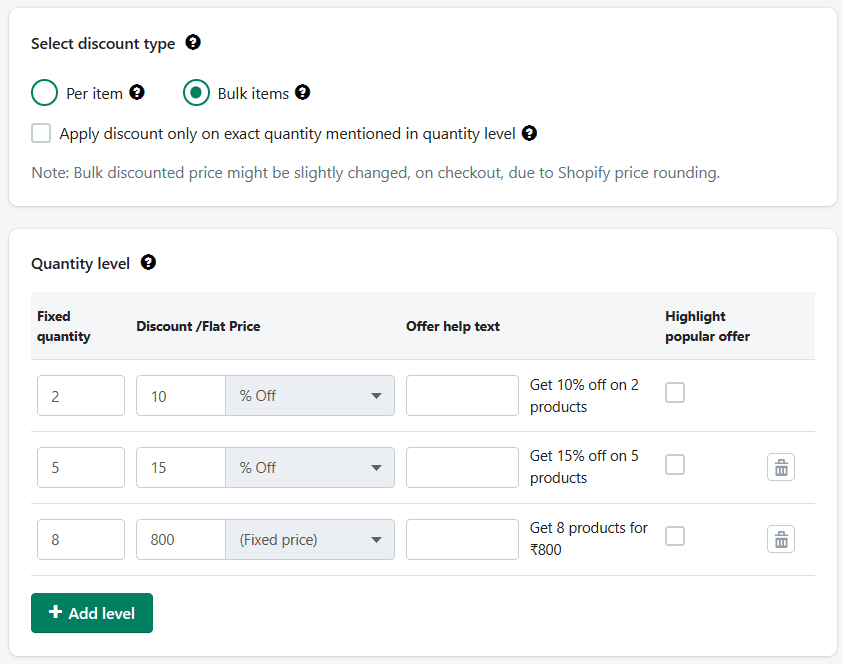Select the Per item radio button
The width and height of the screenshot is (842, 664).
pos(45,93)
